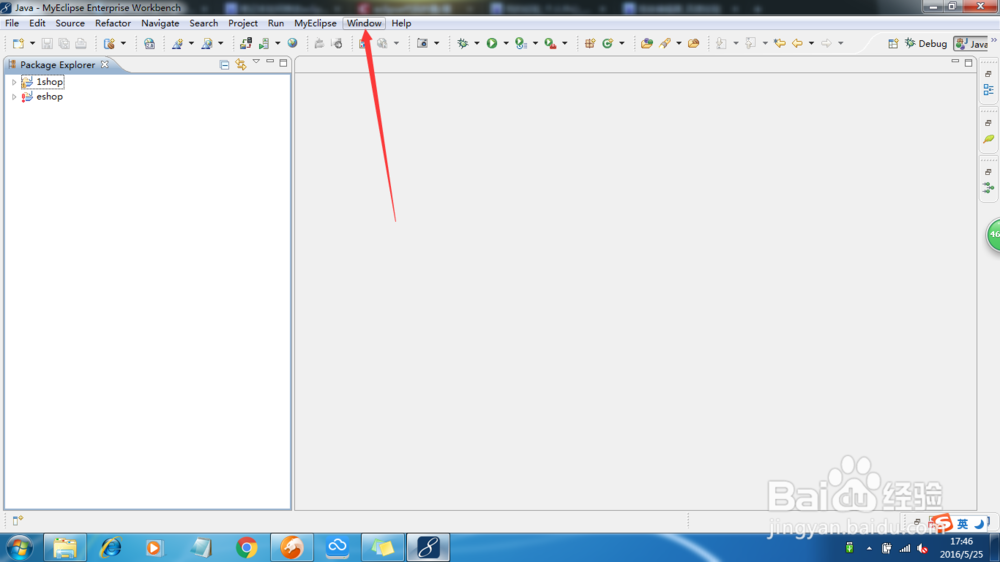1000x562 pixels.
Task: Click the Print toolbar icon
Action: [x=81, y=43]
